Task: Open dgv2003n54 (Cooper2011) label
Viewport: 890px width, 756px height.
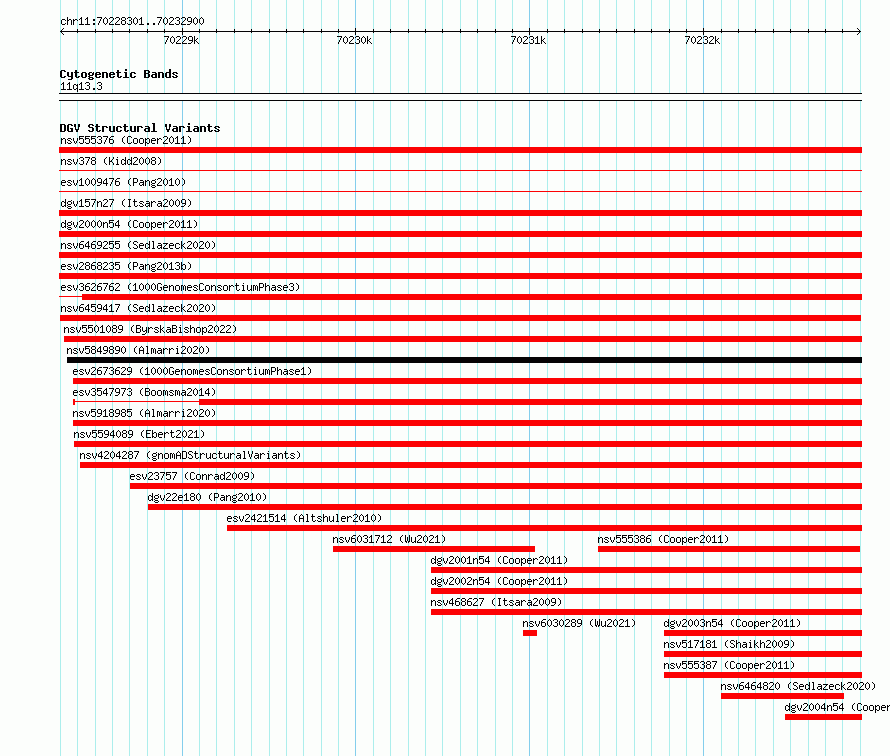Action: 732,623
